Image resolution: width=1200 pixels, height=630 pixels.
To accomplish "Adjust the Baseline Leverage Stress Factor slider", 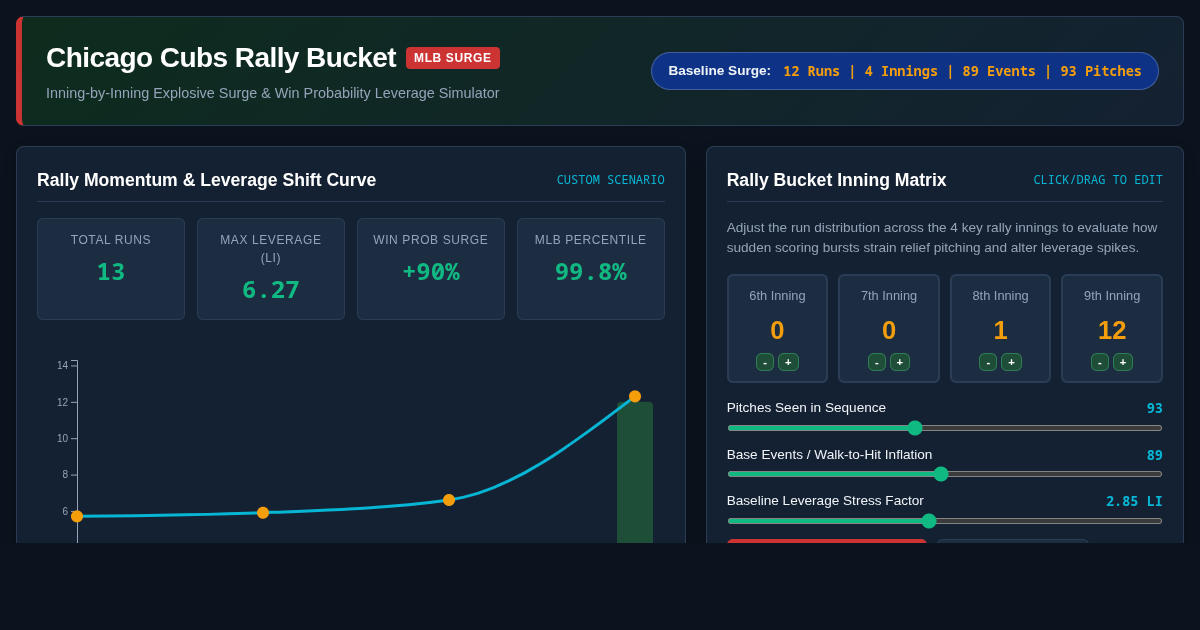I will click(945, 521).
